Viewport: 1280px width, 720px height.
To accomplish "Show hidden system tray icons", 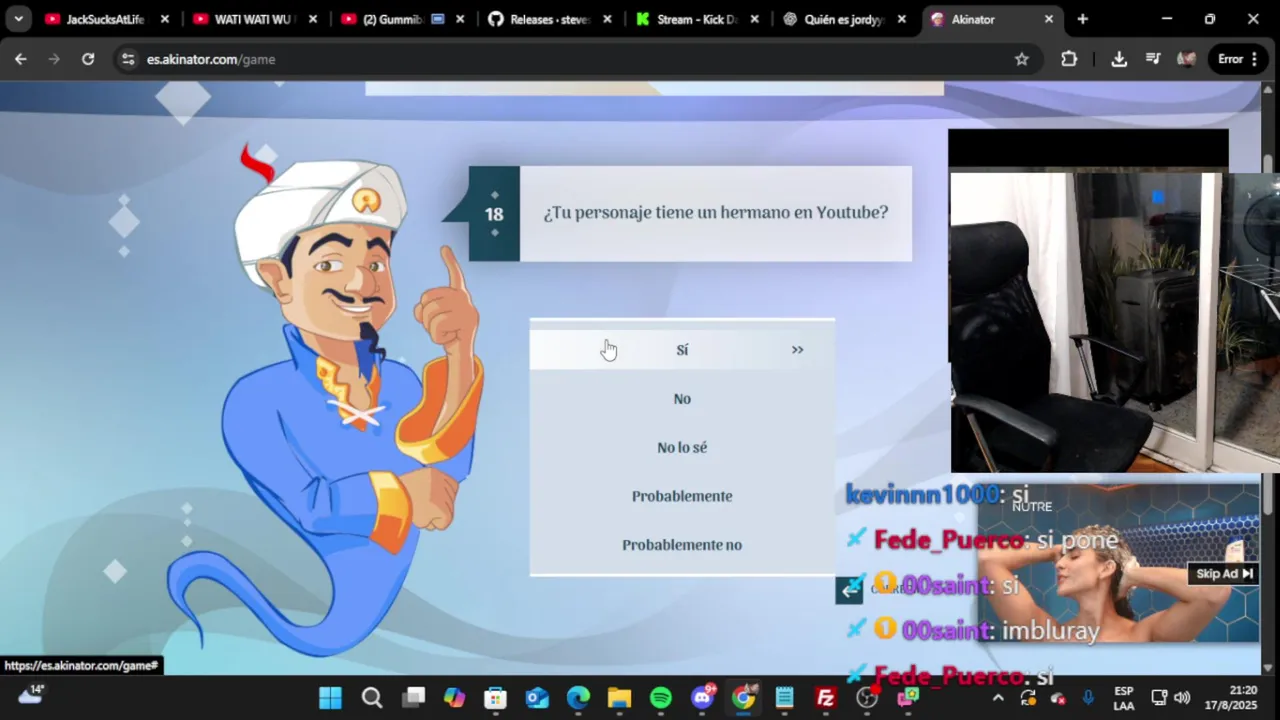I will pyautogui.click(x=997, y=698).
